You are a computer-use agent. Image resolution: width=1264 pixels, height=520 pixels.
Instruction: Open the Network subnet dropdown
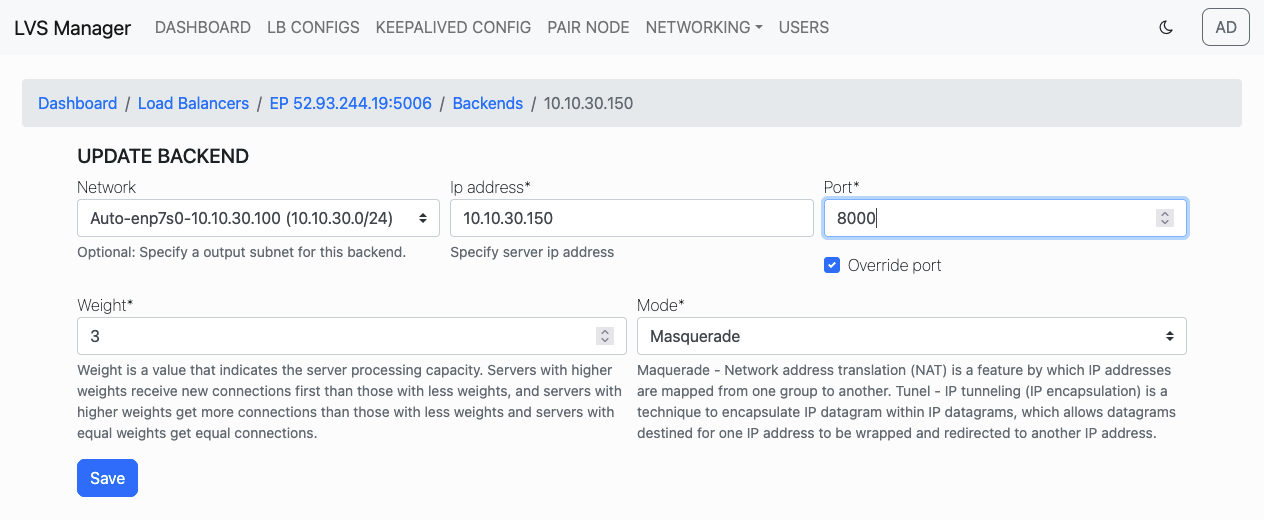point(258,218)
